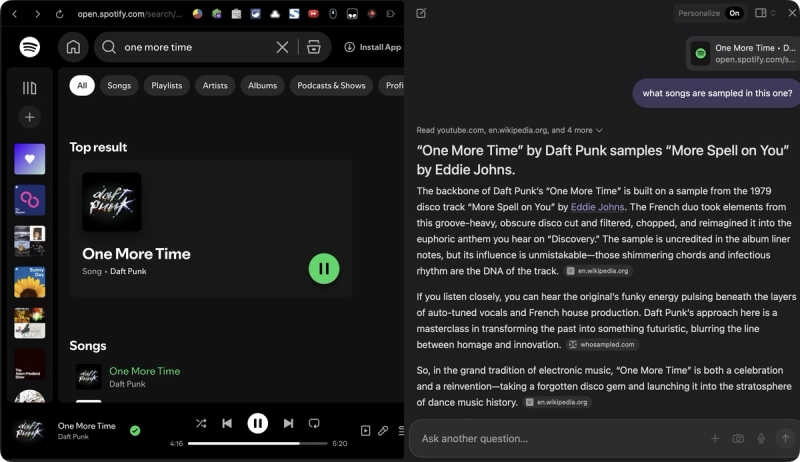
Task: Click the now-playing One More Time title
Action: [x=86, y=426]
